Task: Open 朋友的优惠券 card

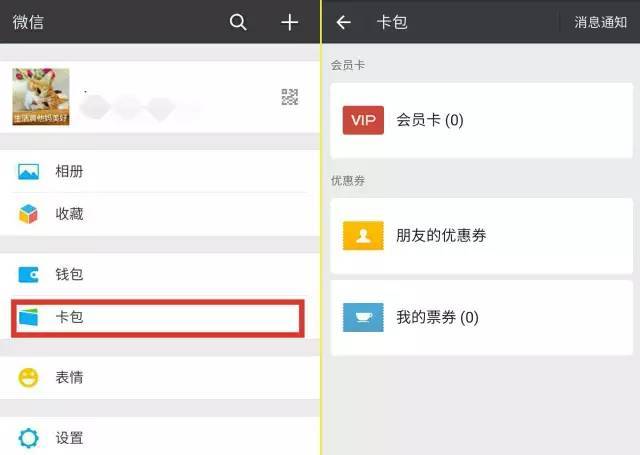Action: [482, 236]
